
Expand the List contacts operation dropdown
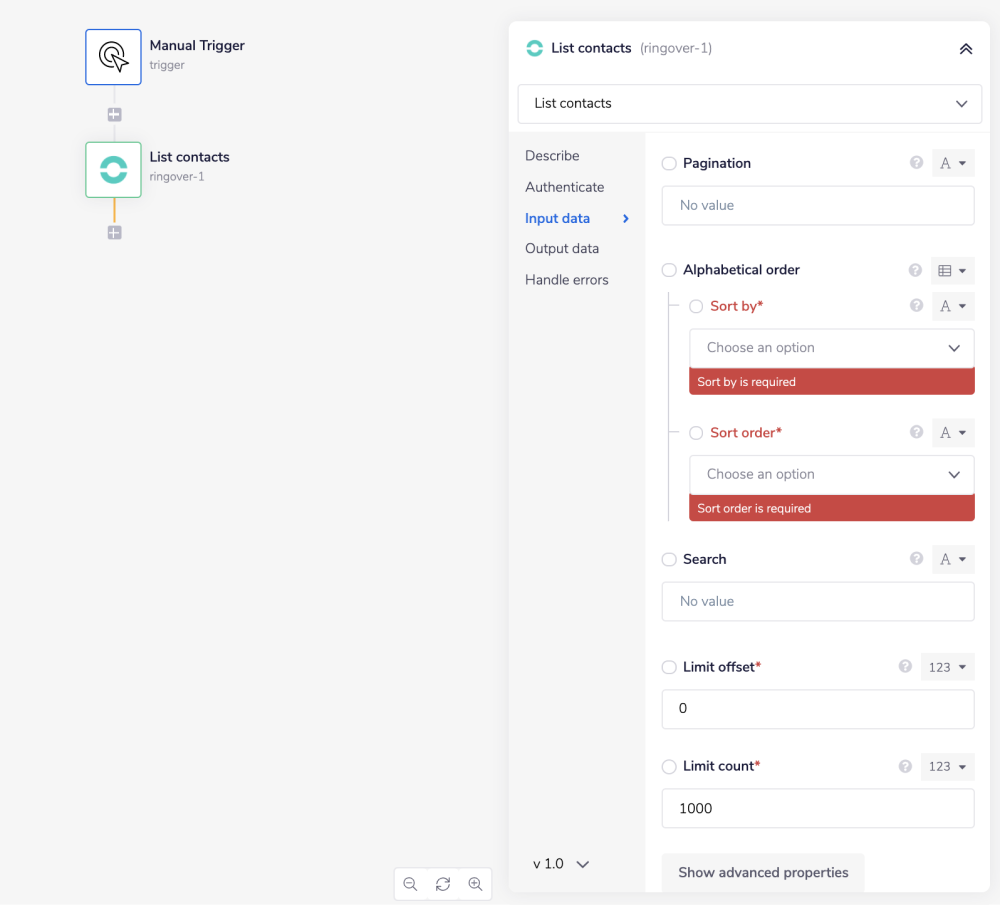click(x=749, y=104)
